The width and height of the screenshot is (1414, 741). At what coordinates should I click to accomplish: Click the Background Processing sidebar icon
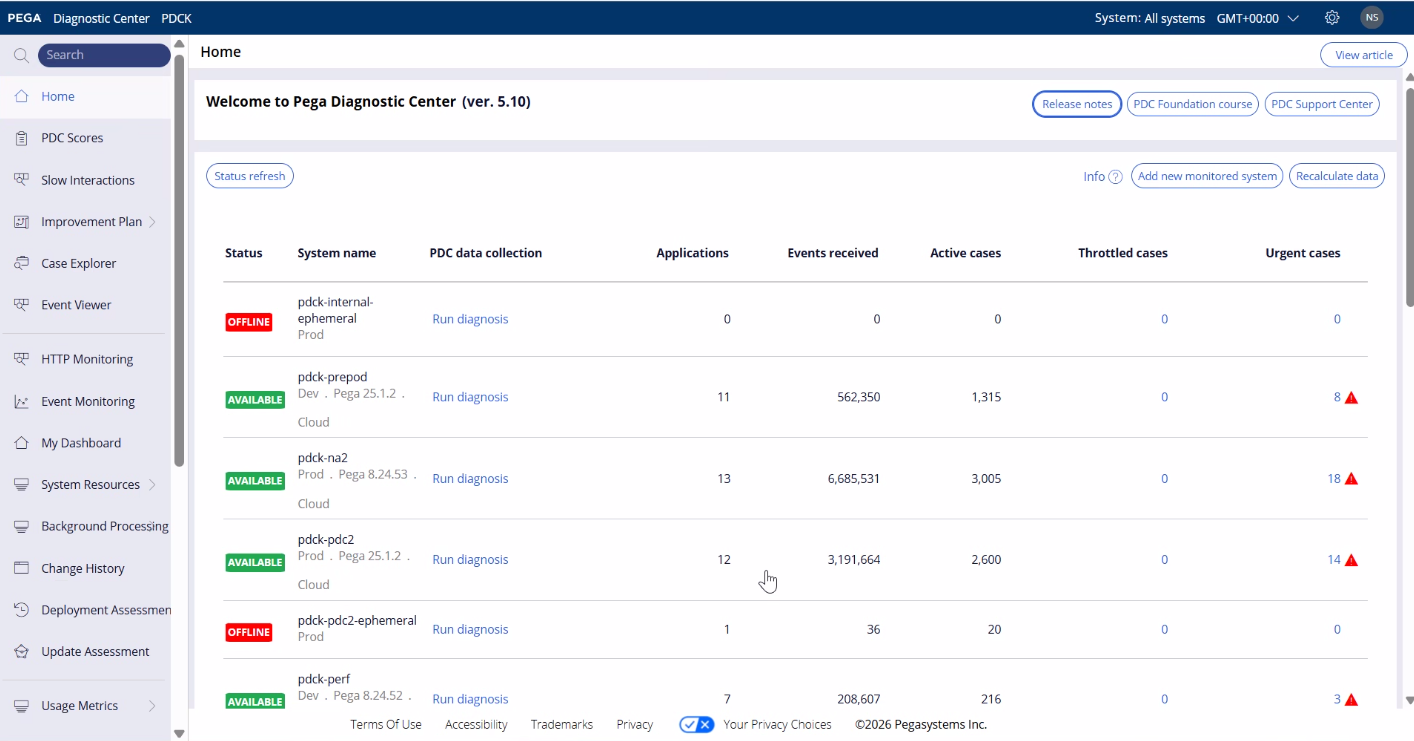21,526
